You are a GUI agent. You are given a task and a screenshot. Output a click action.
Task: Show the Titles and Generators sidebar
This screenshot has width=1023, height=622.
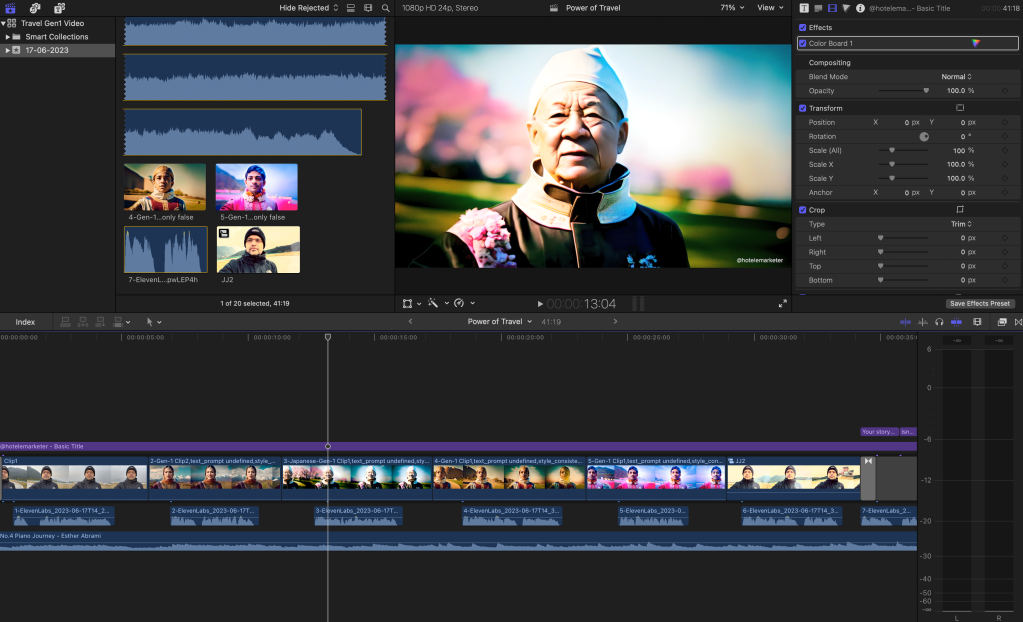tap(59, 8)
